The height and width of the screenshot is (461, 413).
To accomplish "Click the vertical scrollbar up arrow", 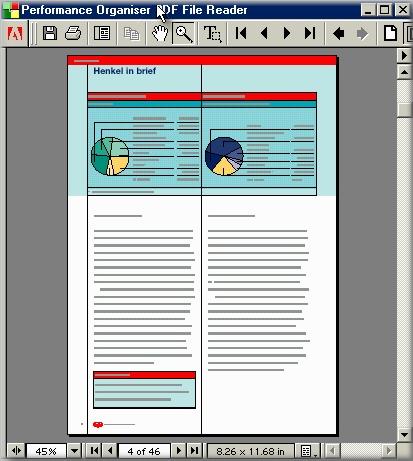I will point(404,72).
